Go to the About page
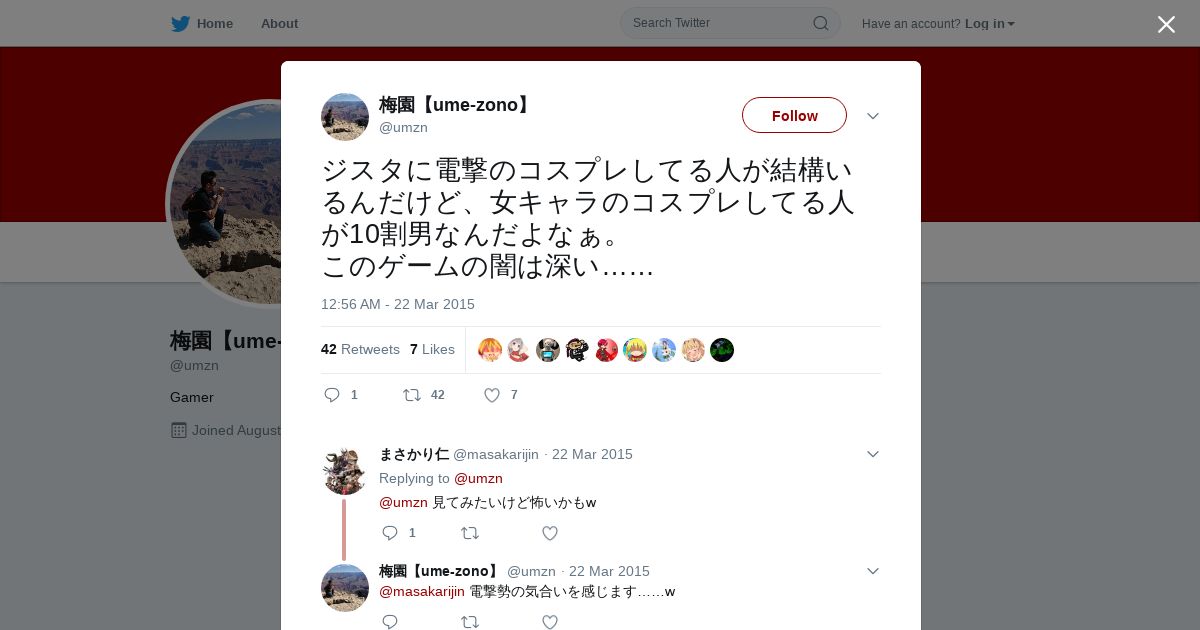 coord(279,23)
